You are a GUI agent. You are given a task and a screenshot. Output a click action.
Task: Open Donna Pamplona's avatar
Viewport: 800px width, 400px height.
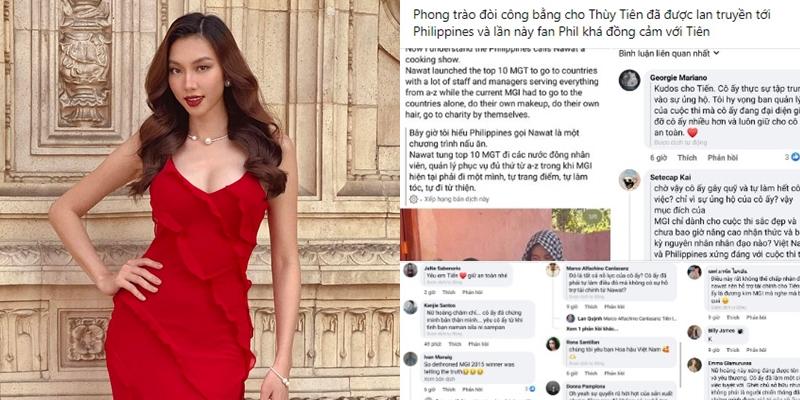pyautogui.click(x=553, y=388)
